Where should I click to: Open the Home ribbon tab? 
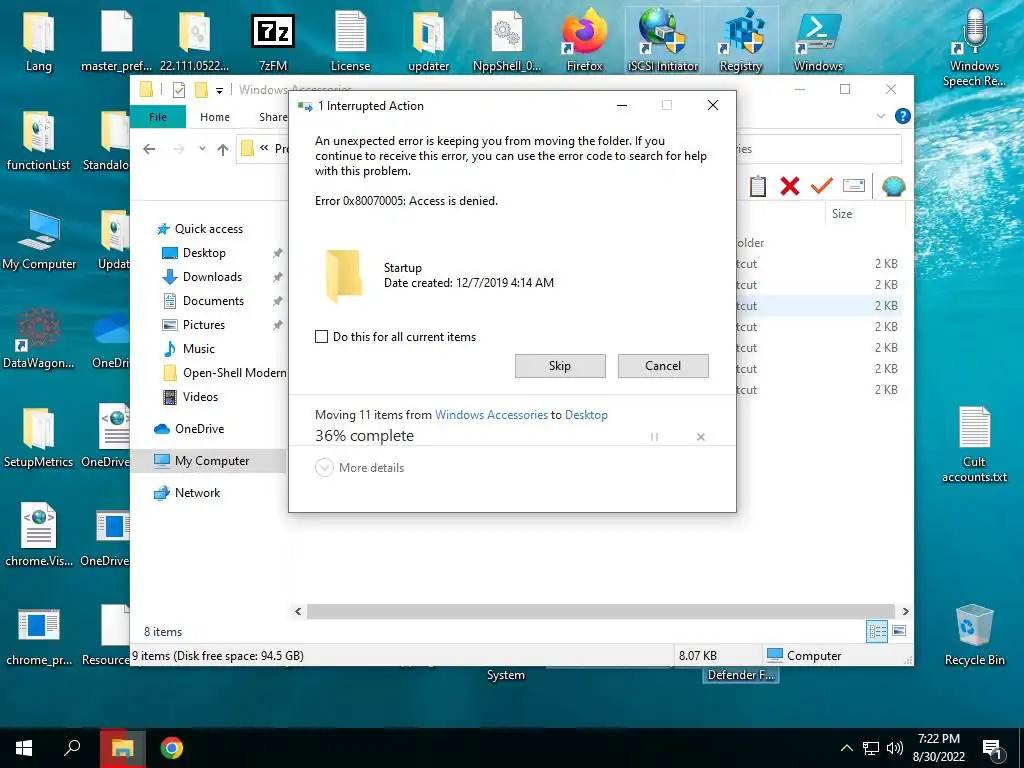pos(215,117)
